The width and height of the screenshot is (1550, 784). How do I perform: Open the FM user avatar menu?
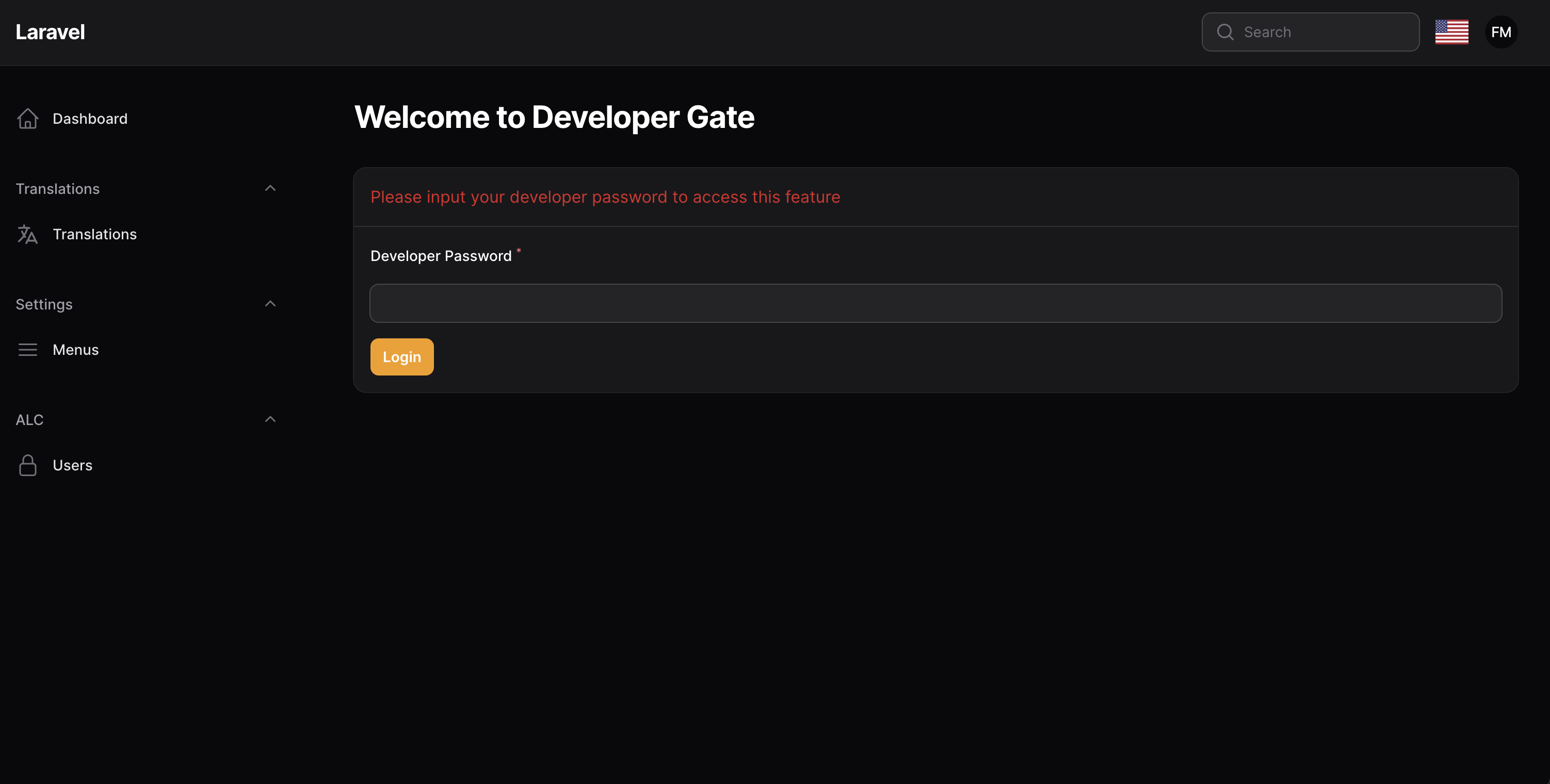click(x=1500, y=32)
